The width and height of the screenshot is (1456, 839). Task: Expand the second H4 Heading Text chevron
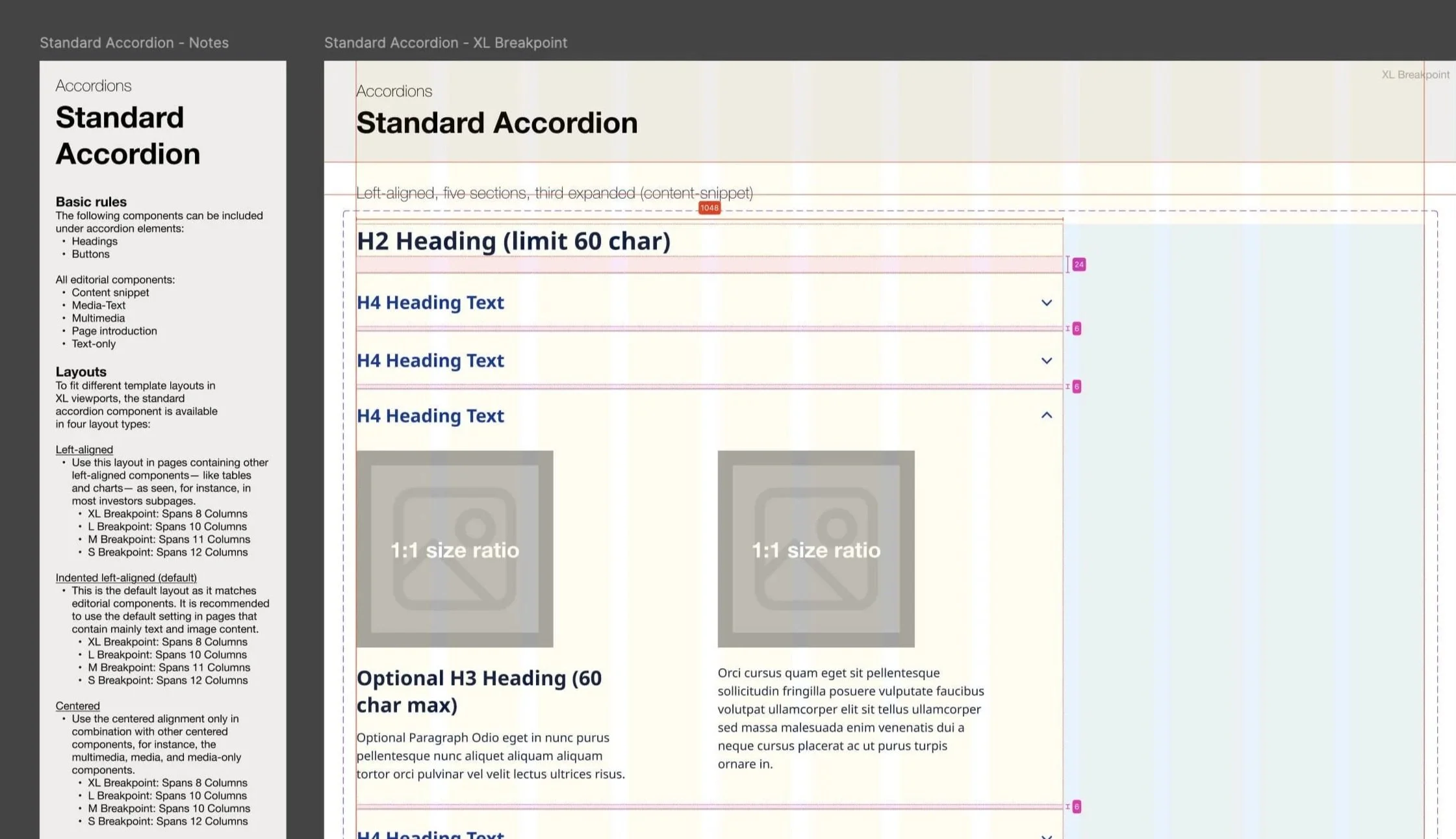pos(1046,361)
